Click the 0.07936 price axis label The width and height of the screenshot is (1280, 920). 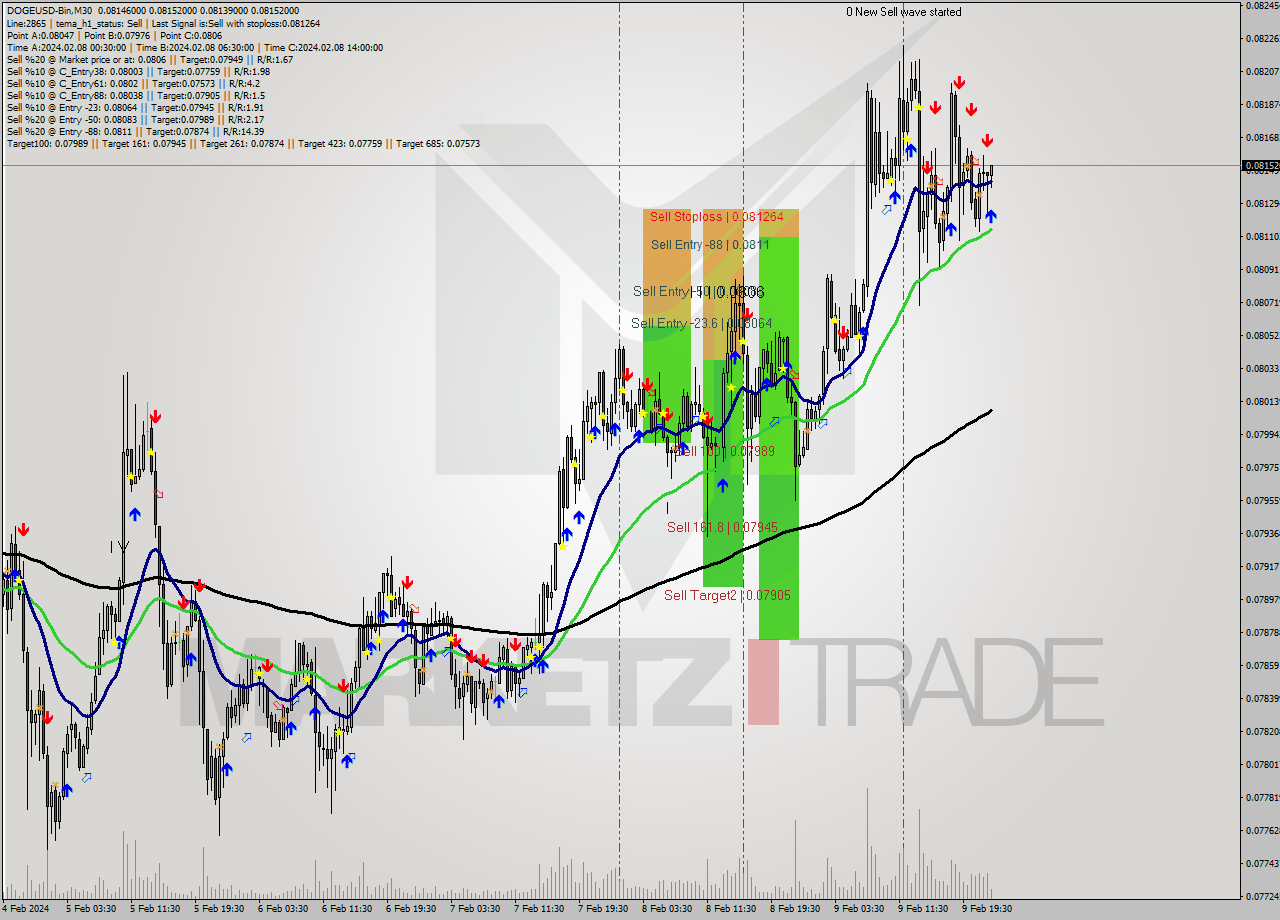click(x=1262, y=533)
